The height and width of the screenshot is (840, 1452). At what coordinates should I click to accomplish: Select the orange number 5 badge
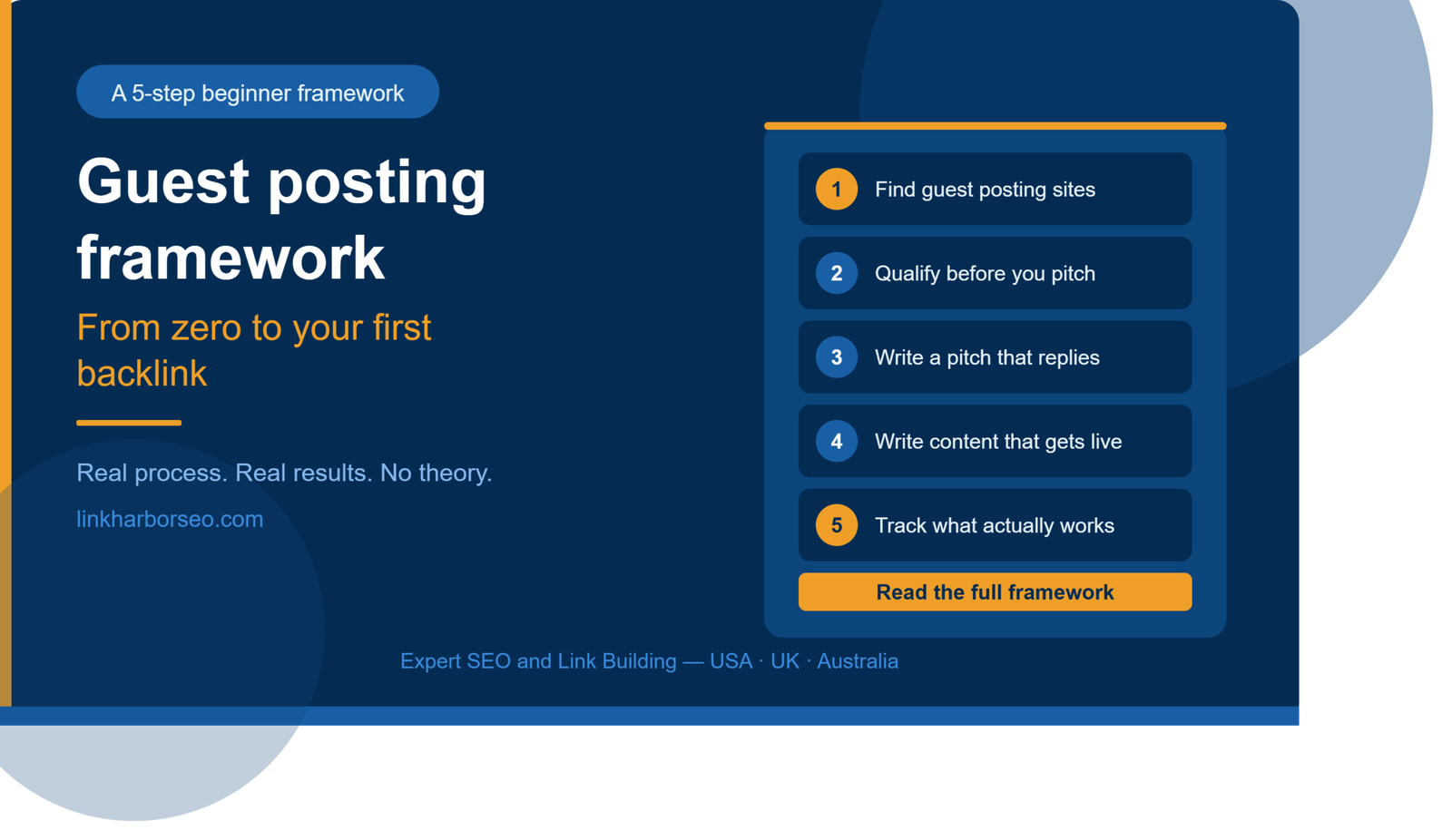click(836, 525)
